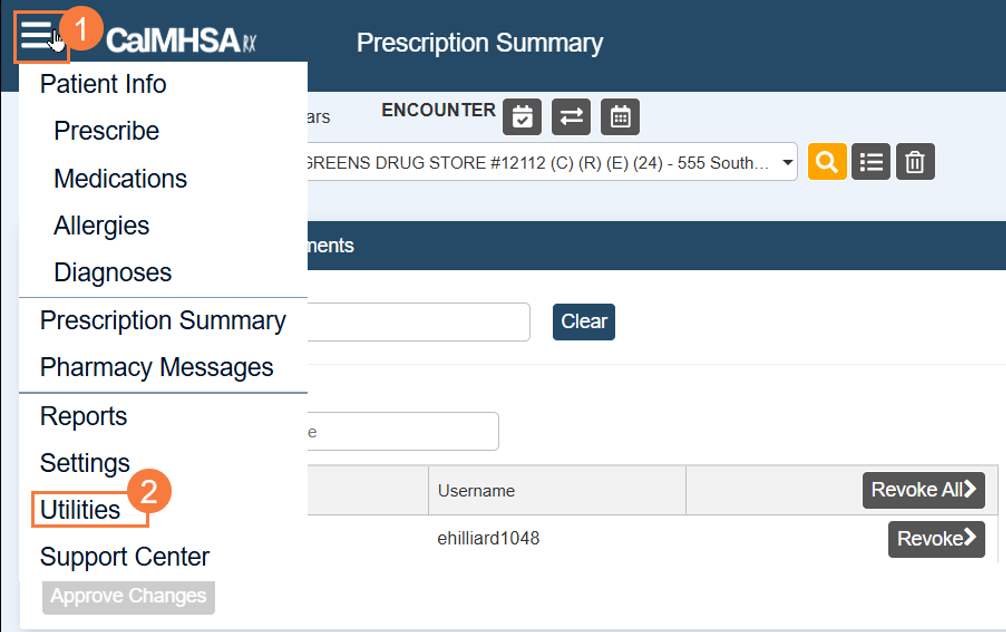Click the orange pharmacy search icon
This screenshot has width=1006, height=632.
[828, 161]
